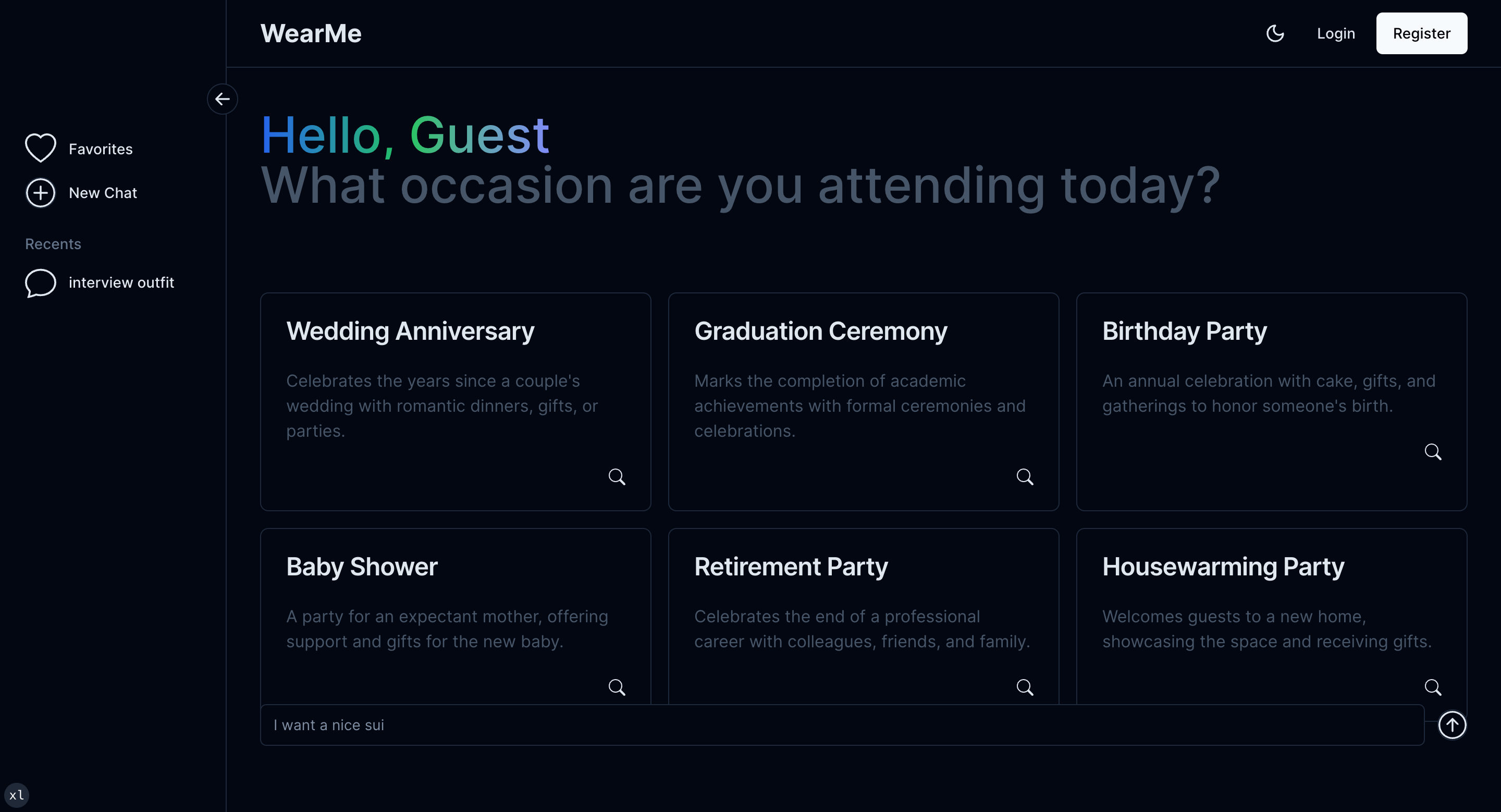The width and height of the screenshot is (1501, 812).
Task: Click the Baby Shower search icon
Action: coord(617,687)
